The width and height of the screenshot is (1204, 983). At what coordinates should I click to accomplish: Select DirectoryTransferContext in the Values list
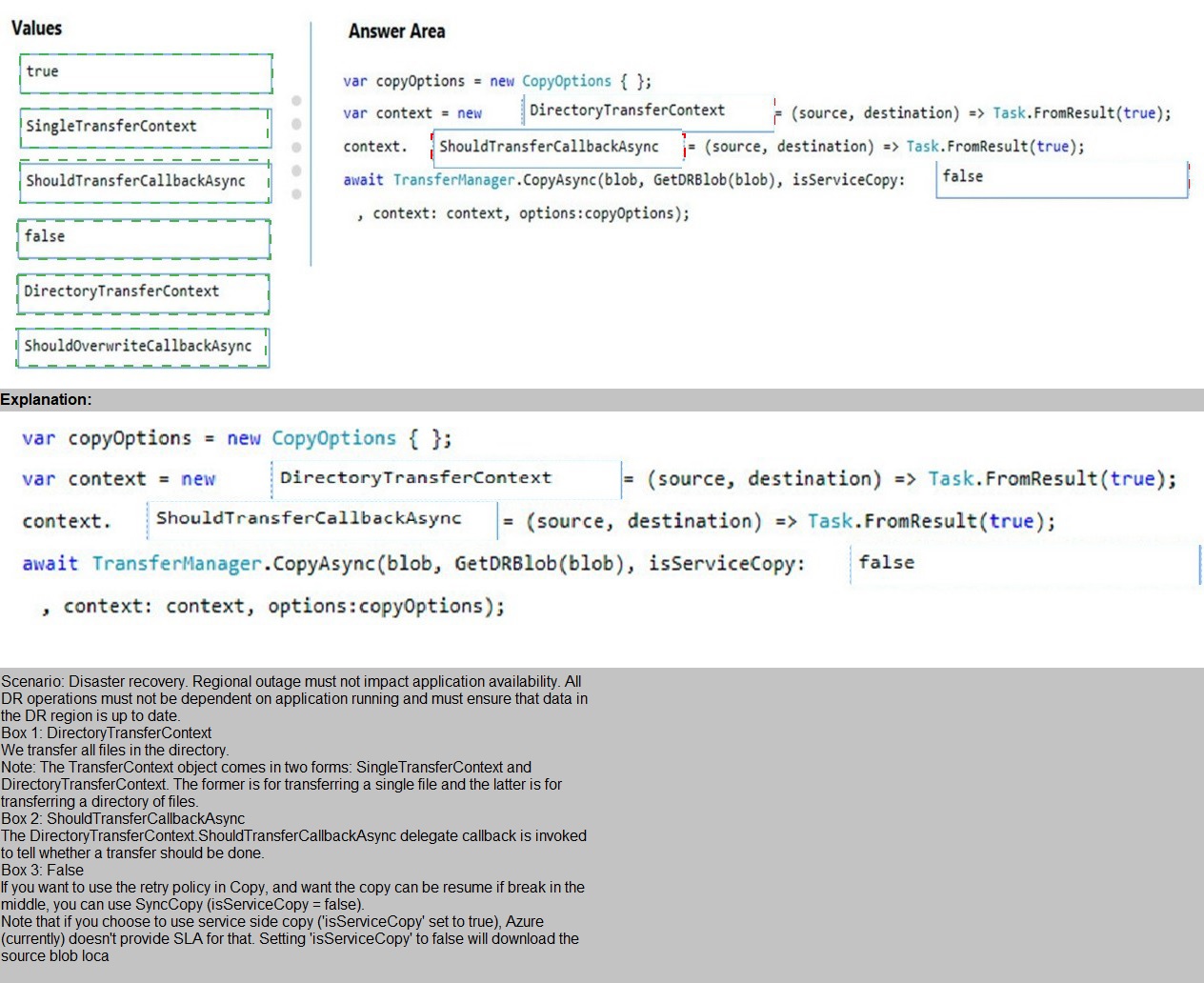coord(143,293)
